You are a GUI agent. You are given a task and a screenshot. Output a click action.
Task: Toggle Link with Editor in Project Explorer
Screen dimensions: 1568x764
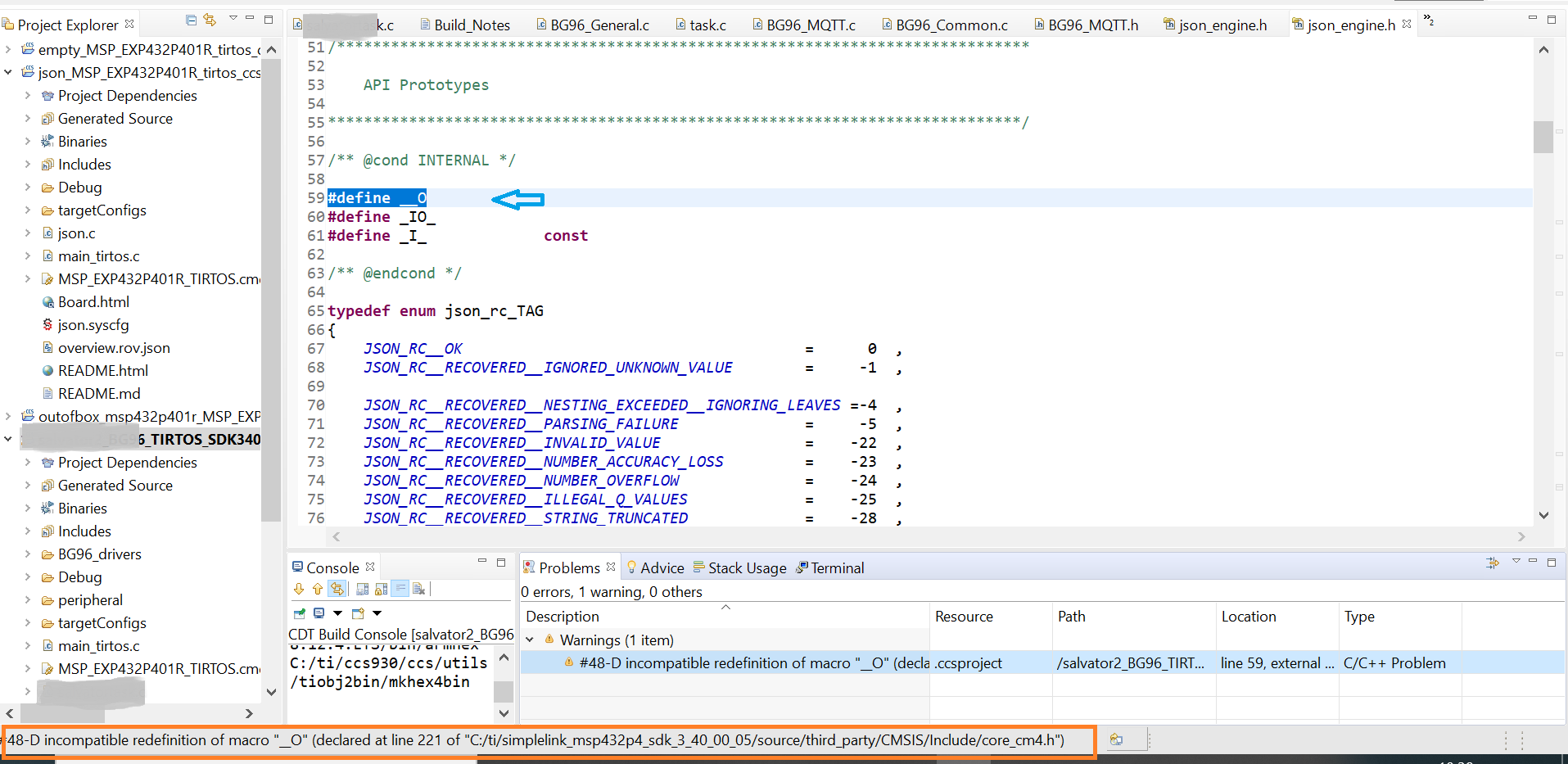click(210, 19)
